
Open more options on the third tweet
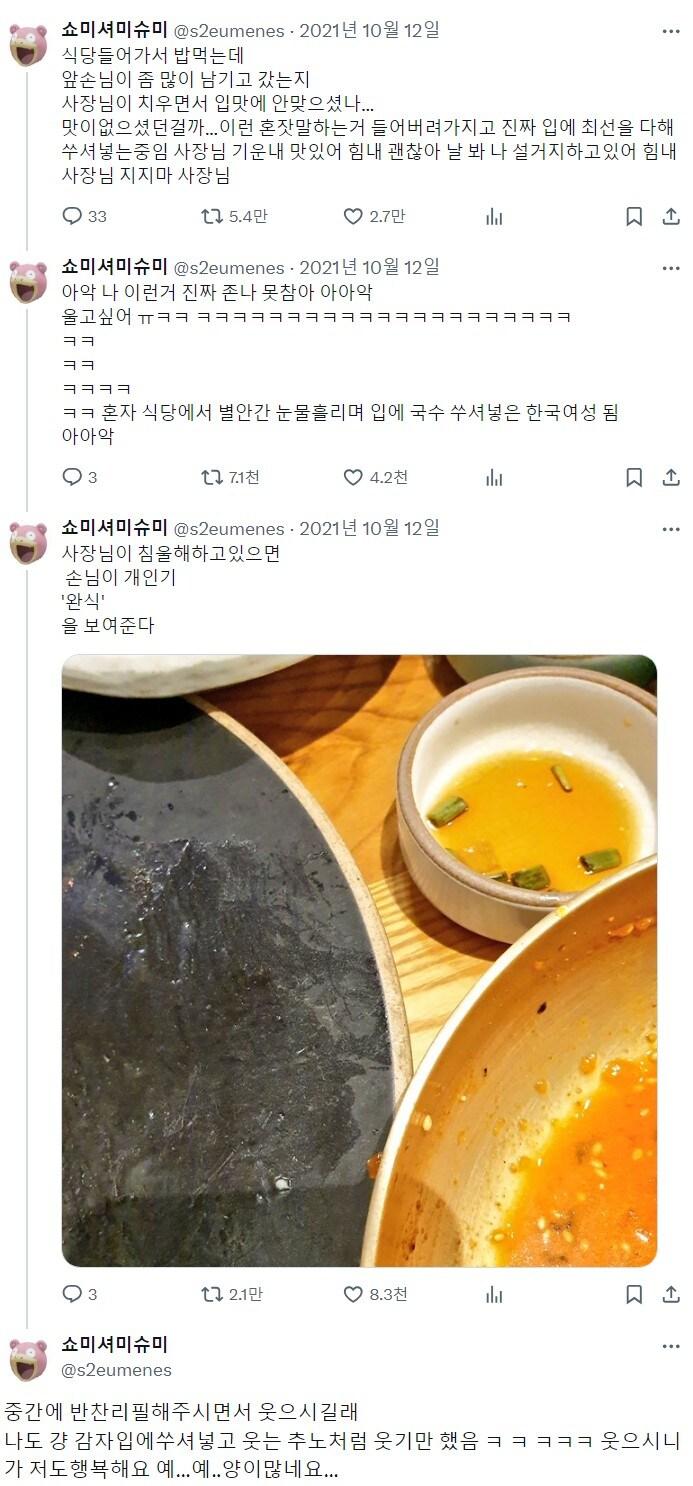pos(671,528)
